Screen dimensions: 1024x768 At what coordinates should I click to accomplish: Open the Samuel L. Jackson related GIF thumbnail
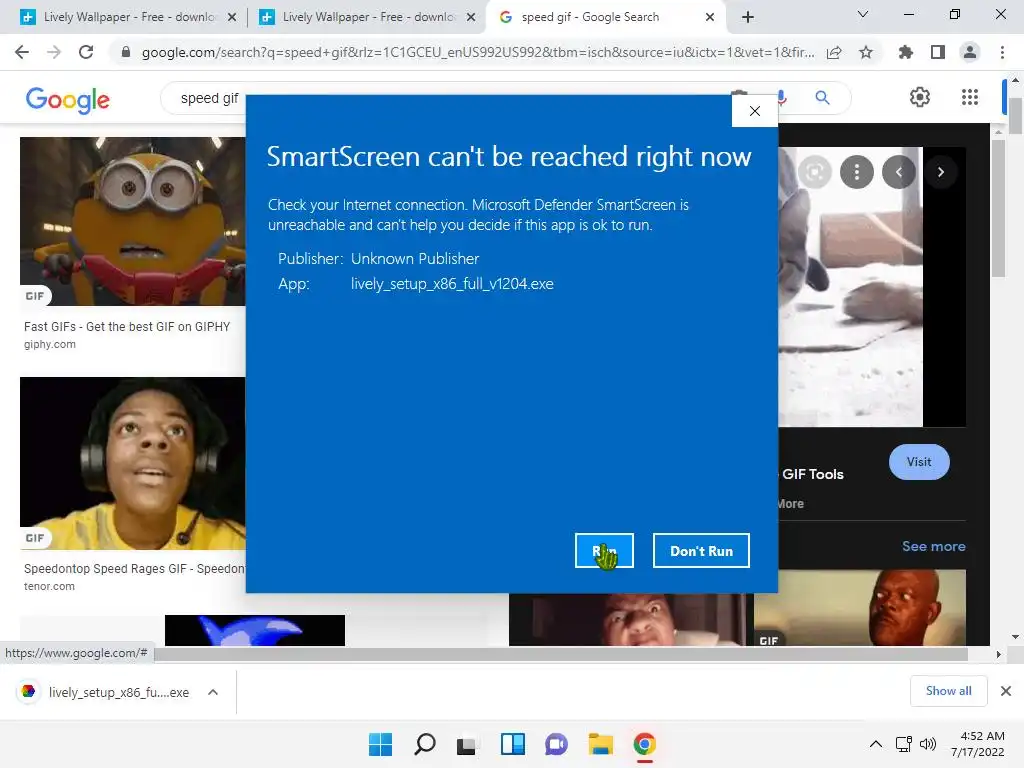[859, 608]
